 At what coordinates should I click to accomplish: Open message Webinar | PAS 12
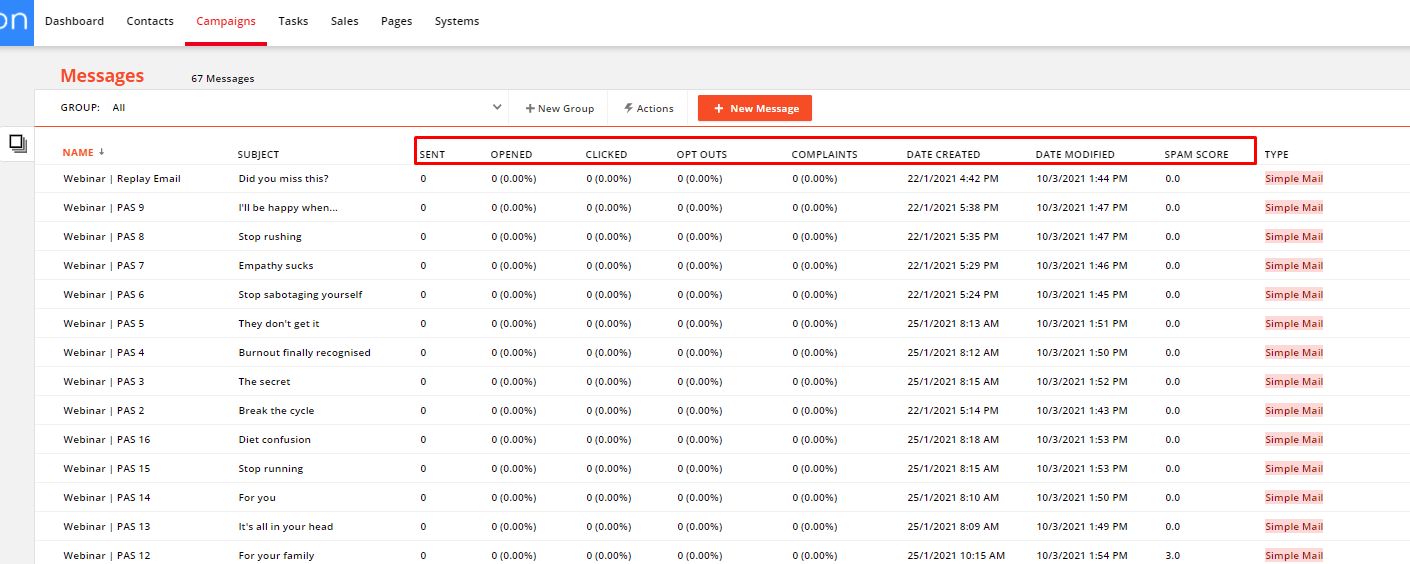pos(107,556)
